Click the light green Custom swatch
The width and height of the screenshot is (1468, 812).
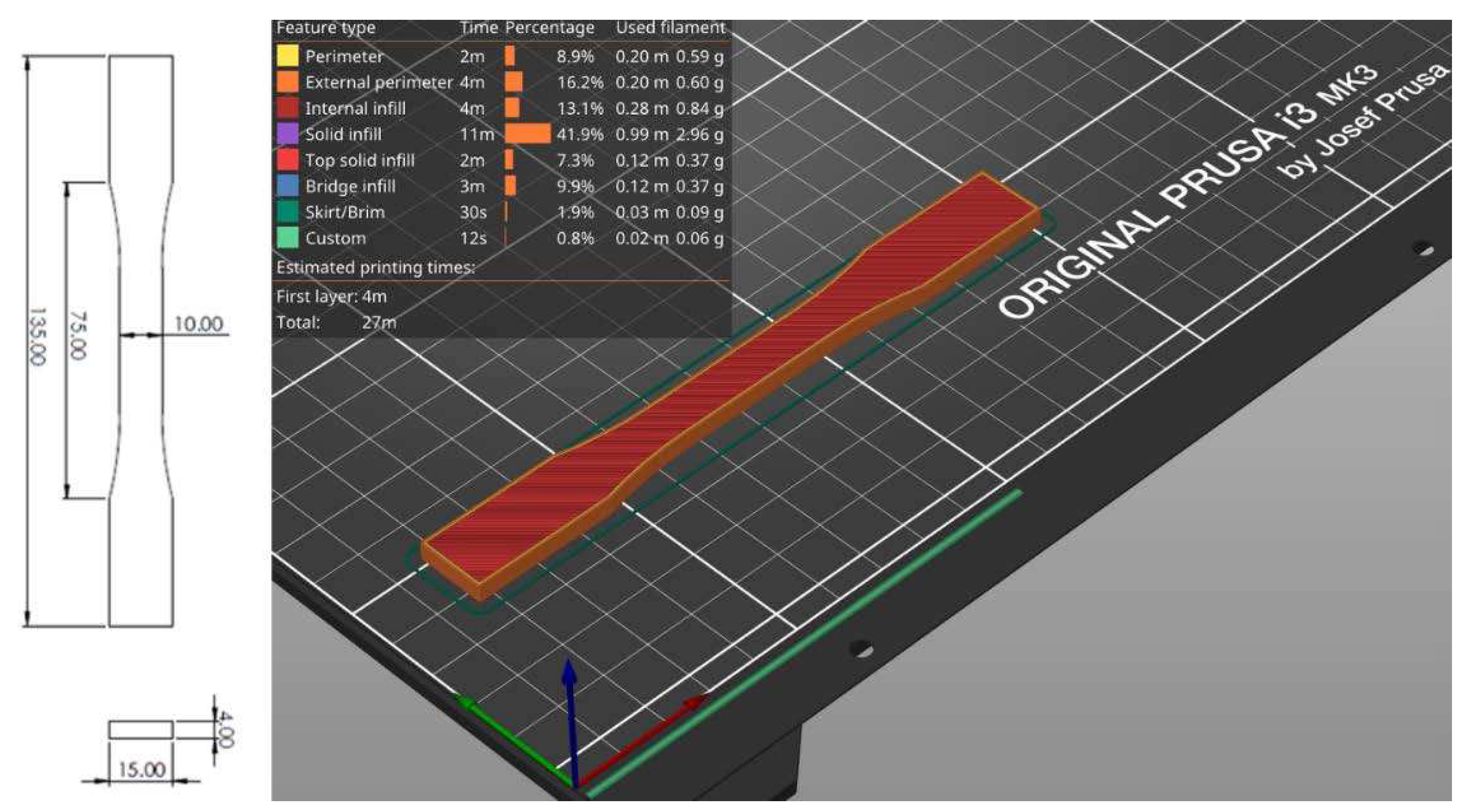point(287,238)
